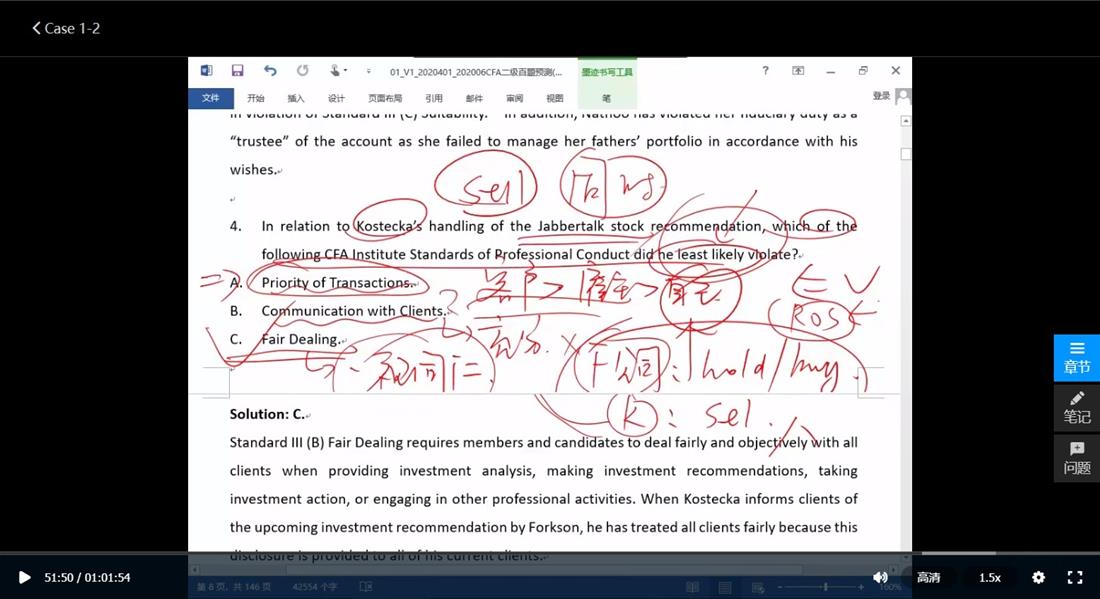Undo the last action in Word
The width and height of the screenshot is (1100, 599).
click(270, 70)
